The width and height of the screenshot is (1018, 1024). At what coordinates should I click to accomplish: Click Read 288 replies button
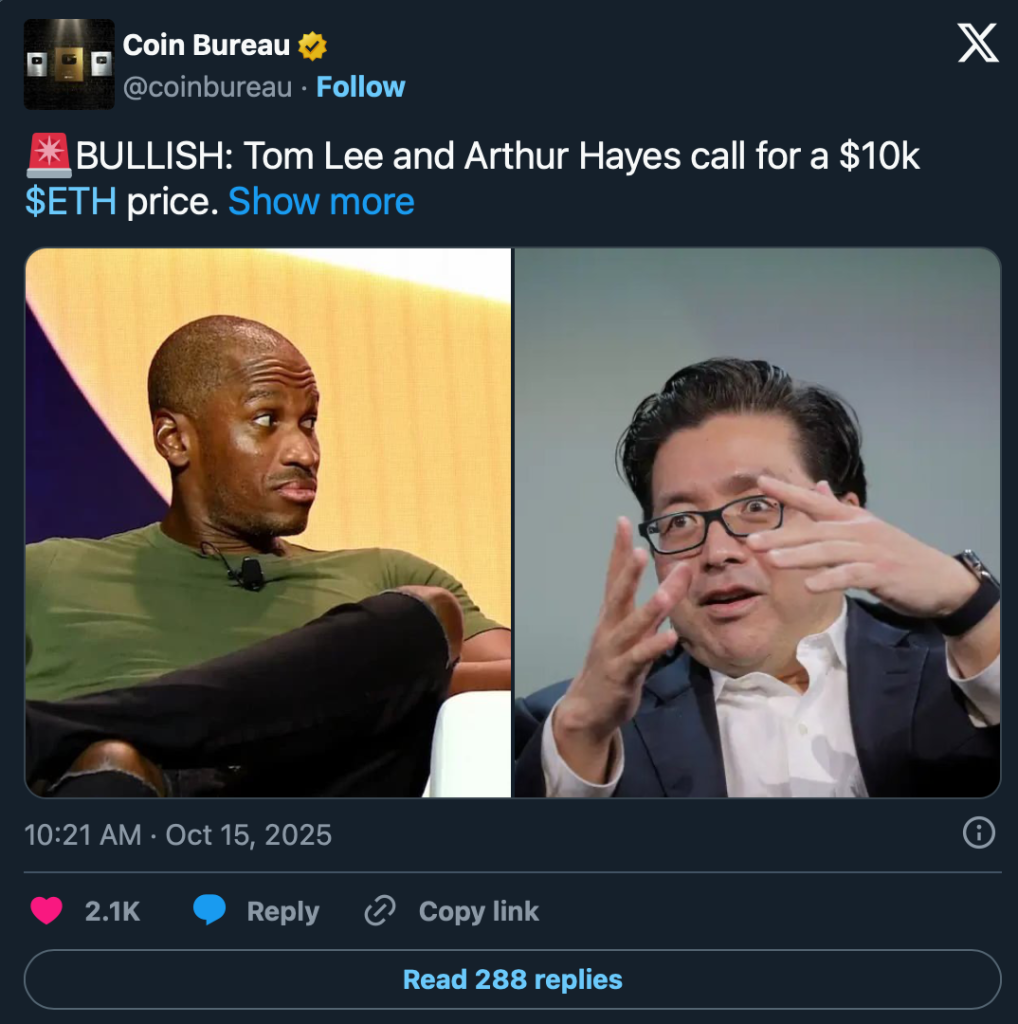(x=513, y=979)
